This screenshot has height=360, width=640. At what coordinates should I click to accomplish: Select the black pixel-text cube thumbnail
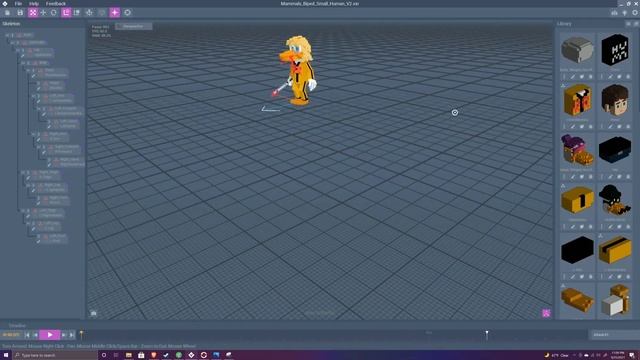[x=615, y=50]
